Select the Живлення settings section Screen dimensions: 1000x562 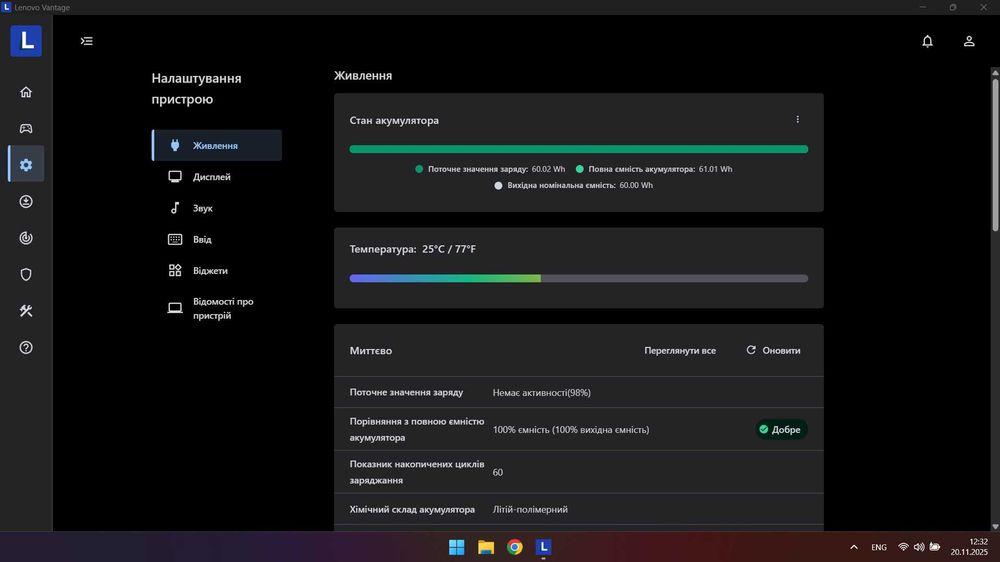[217, 145]
